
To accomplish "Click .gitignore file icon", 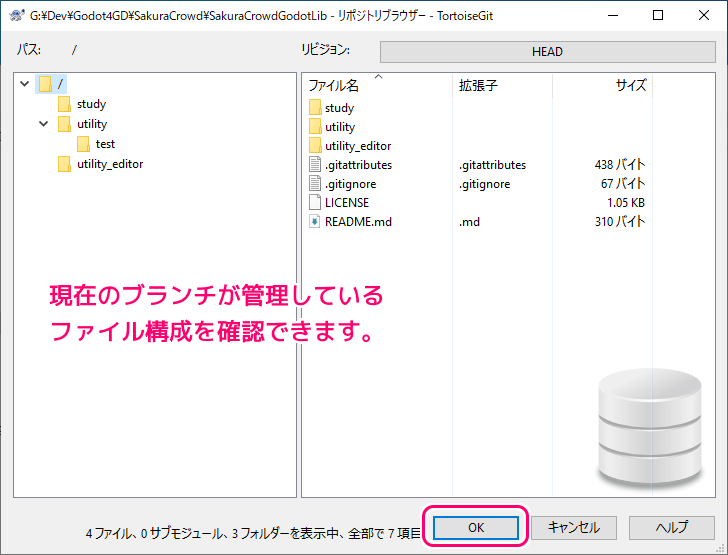I will pyautogui.click(x=315, y=184).
